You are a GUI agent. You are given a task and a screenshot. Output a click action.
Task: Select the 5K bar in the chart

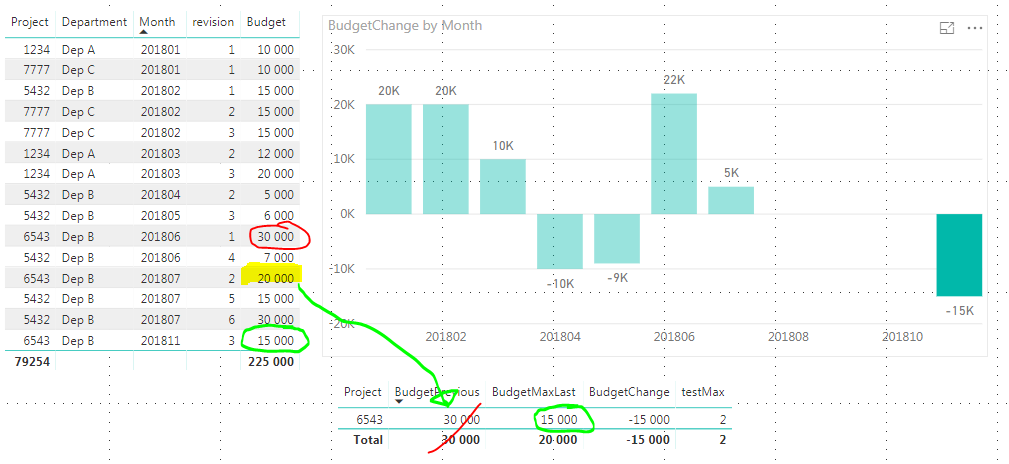point(731,200)
